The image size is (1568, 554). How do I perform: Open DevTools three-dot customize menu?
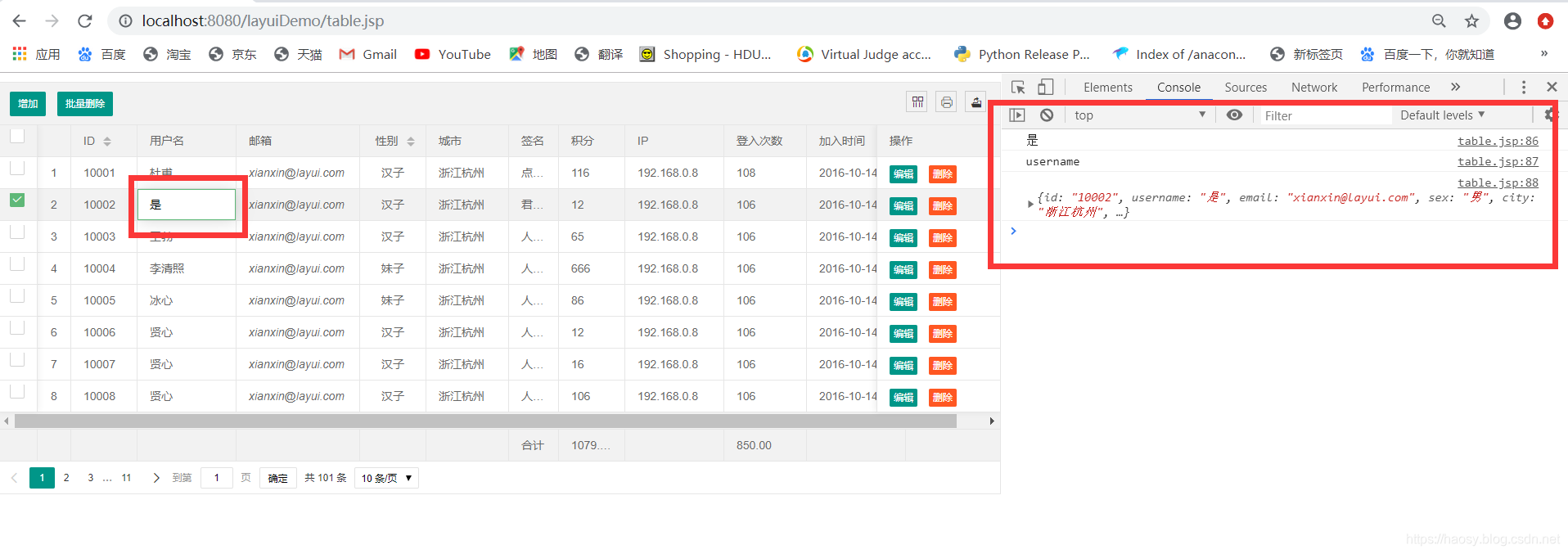point(1523,87)
